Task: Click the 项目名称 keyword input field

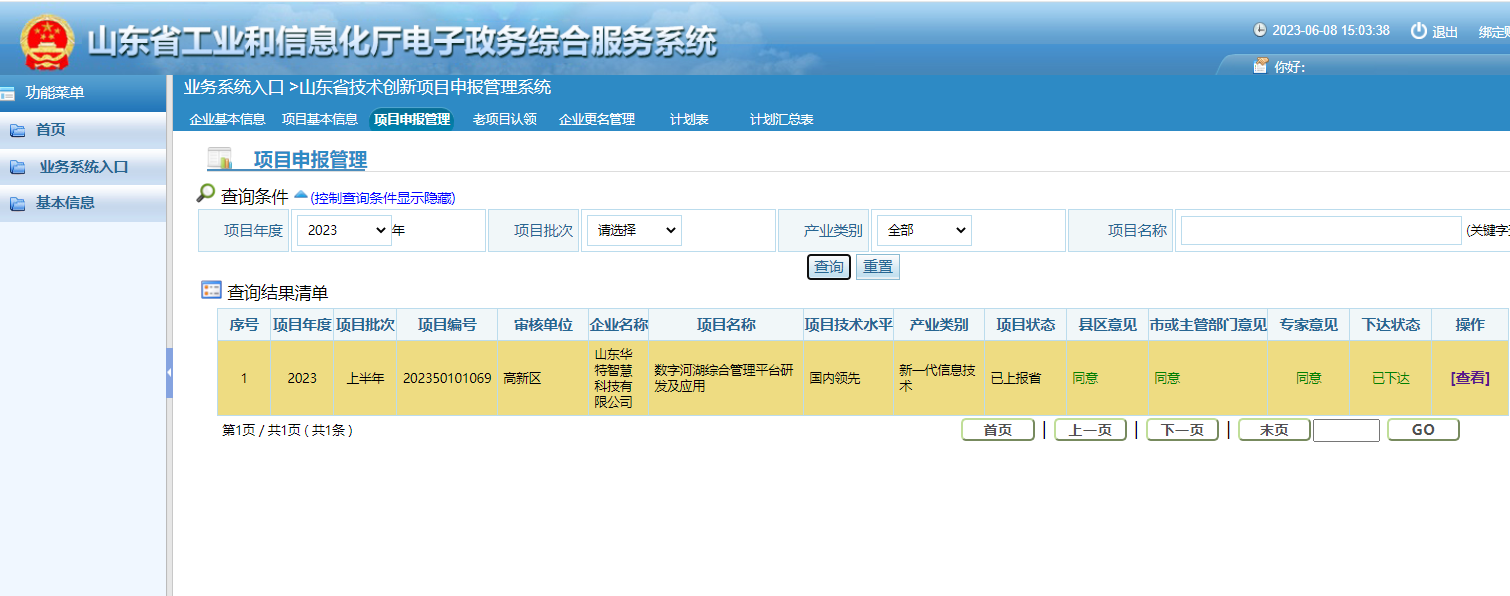Action: click(1320, 230)
